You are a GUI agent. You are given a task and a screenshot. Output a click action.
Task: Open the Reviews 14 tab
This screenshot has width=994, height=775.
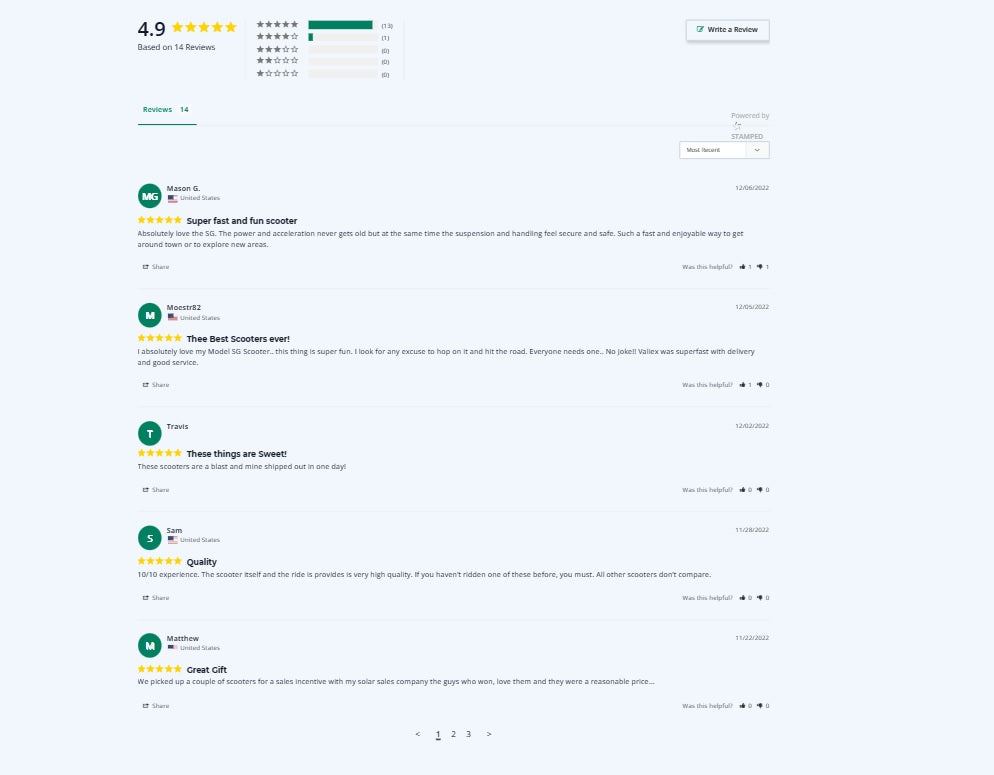tap(166, 110)
